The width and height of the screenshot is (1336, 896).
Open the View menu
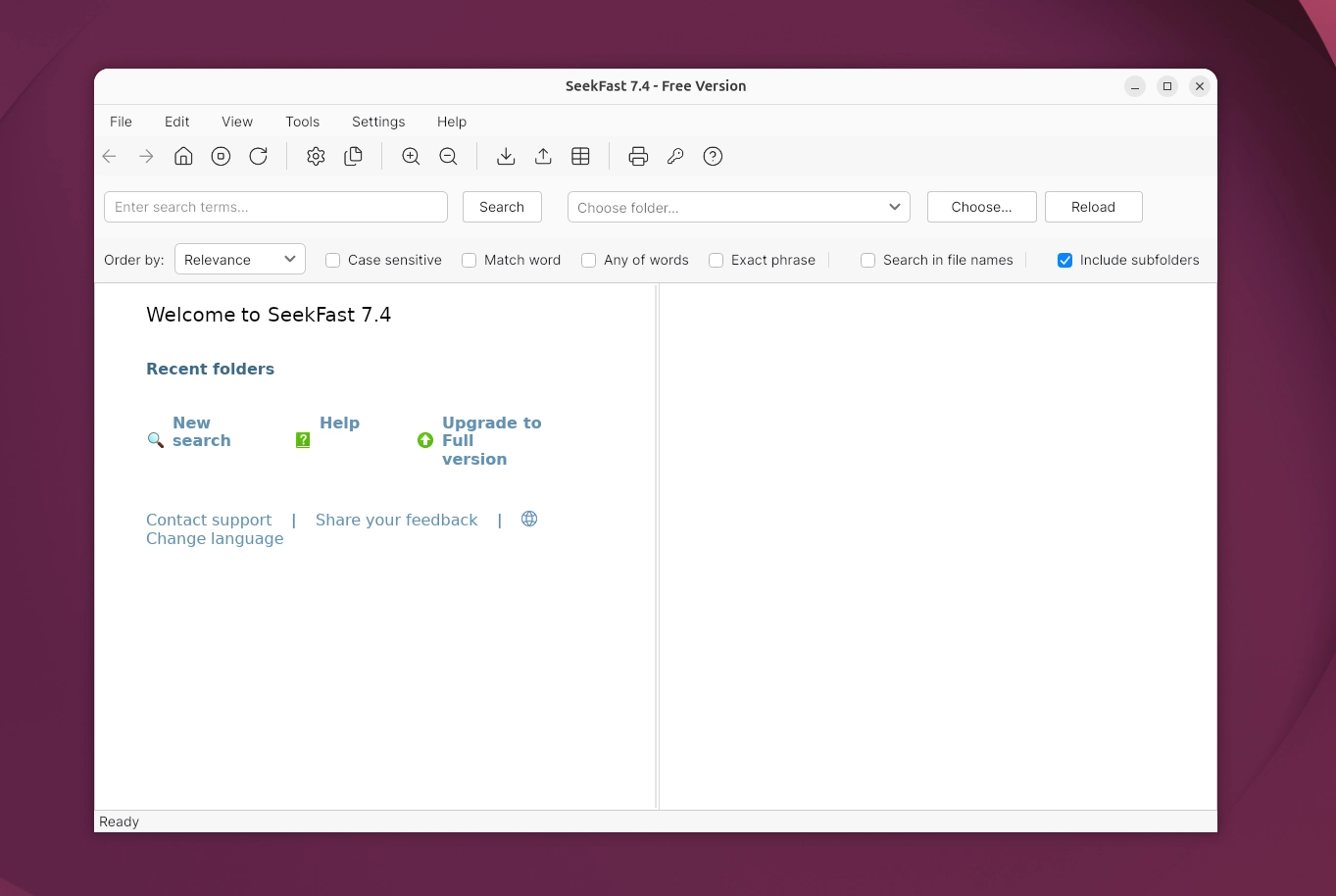(x=237, y=122)
